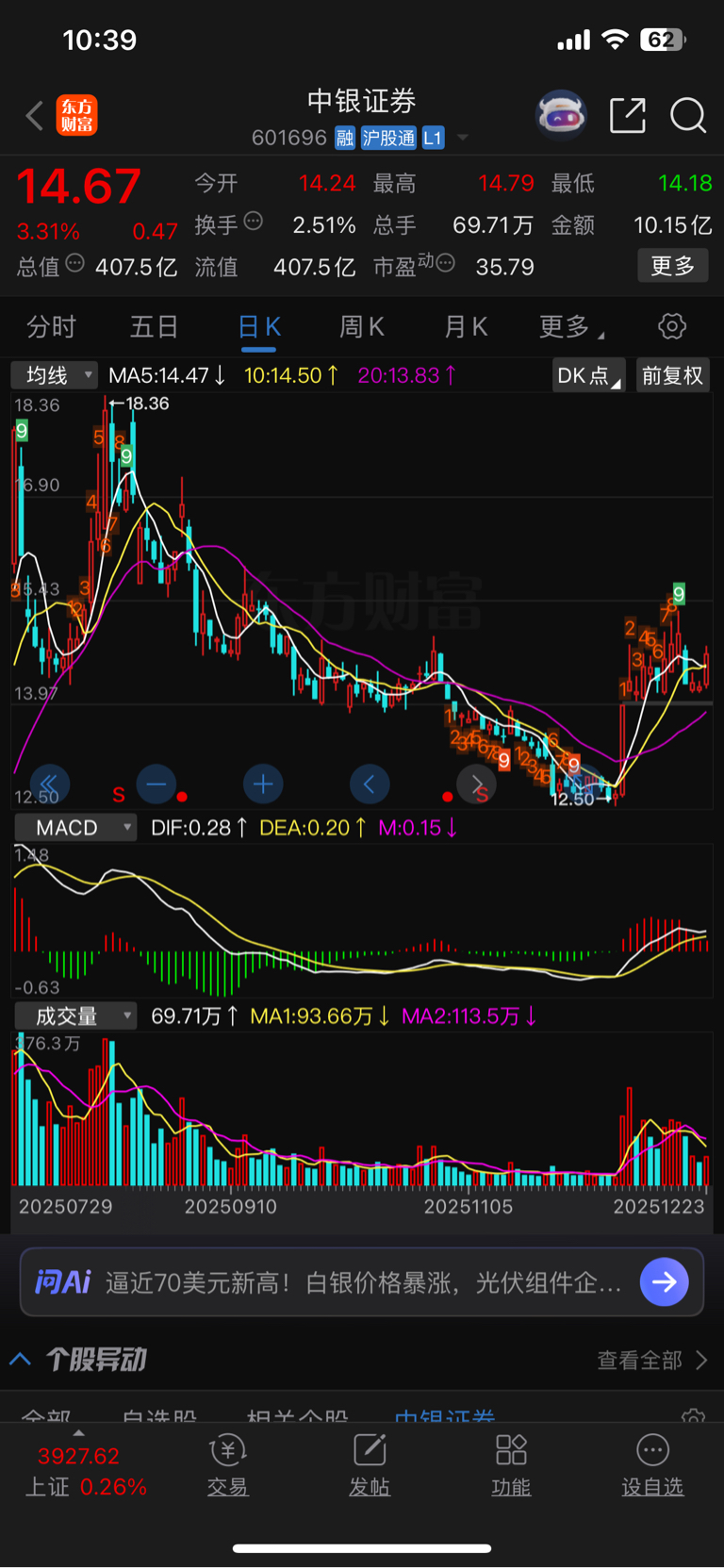The image size is (724, 1568).
Task: Open the 东方财富 logo icon
Action: [77, 116]
